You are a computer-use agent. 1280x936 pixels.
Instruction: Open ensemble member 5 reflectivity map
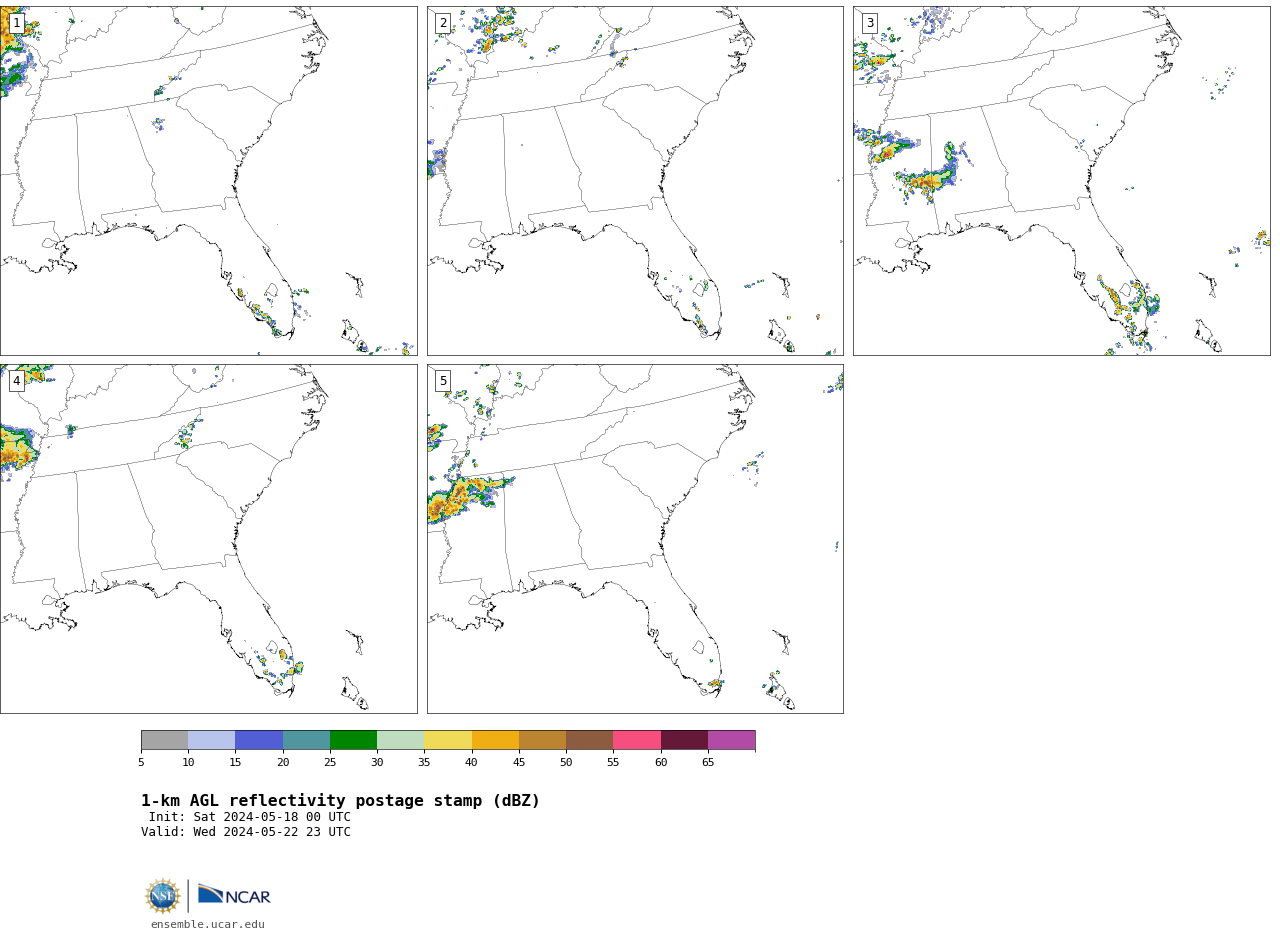coord(635,539)
